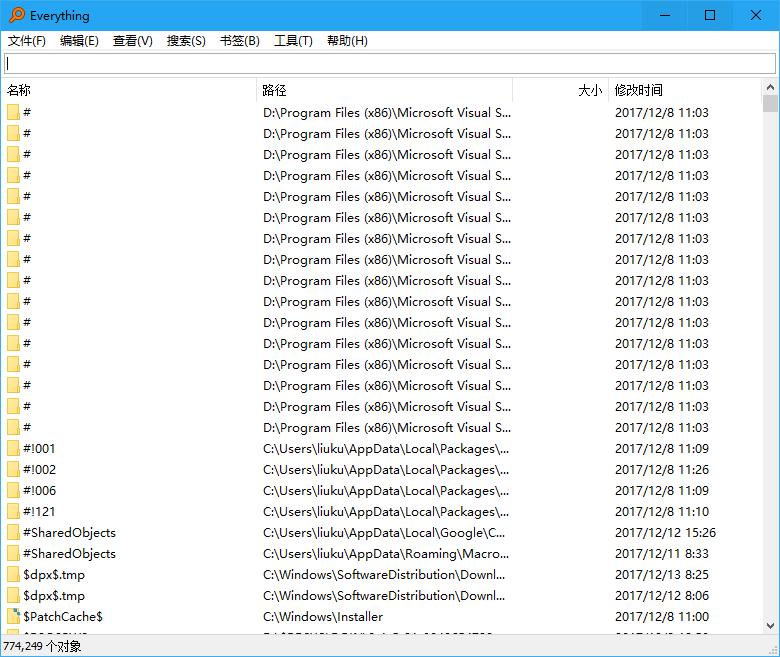The image size is (780, 657).
Task: Open the 书签(B) menu
Action: 240,41
